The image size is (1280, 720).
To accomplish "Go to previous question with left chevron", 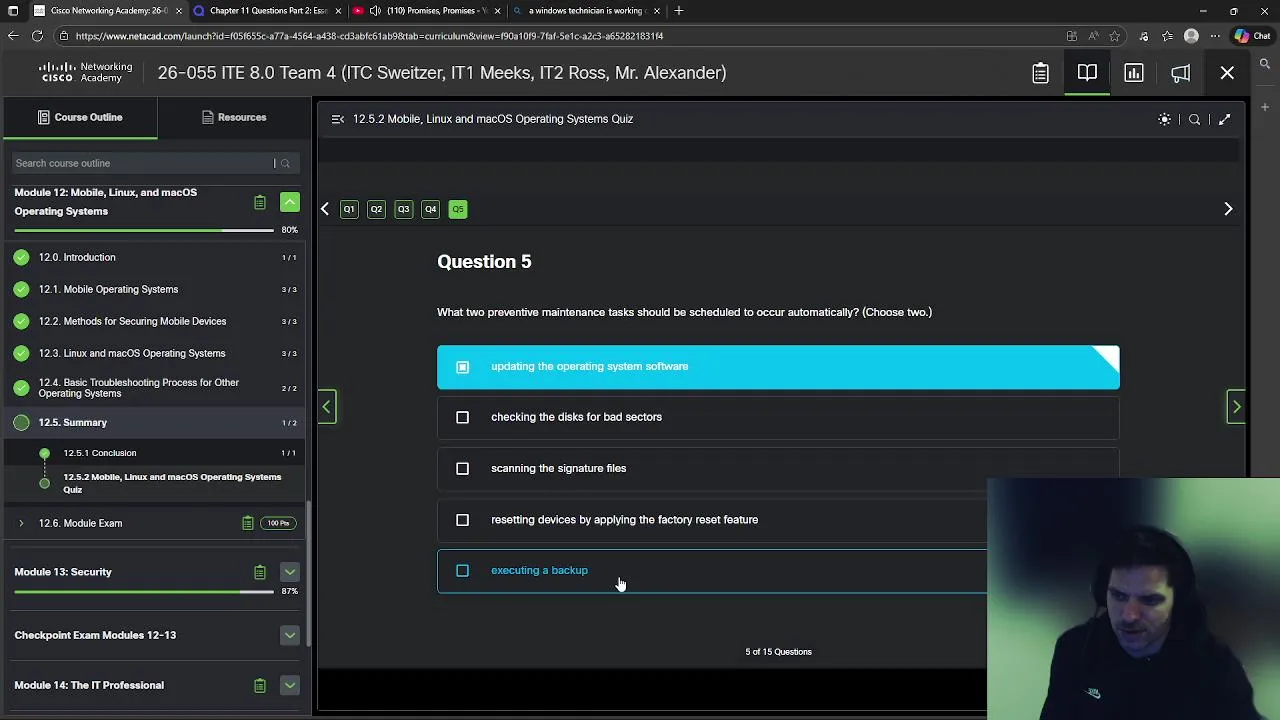I will 325,209.
